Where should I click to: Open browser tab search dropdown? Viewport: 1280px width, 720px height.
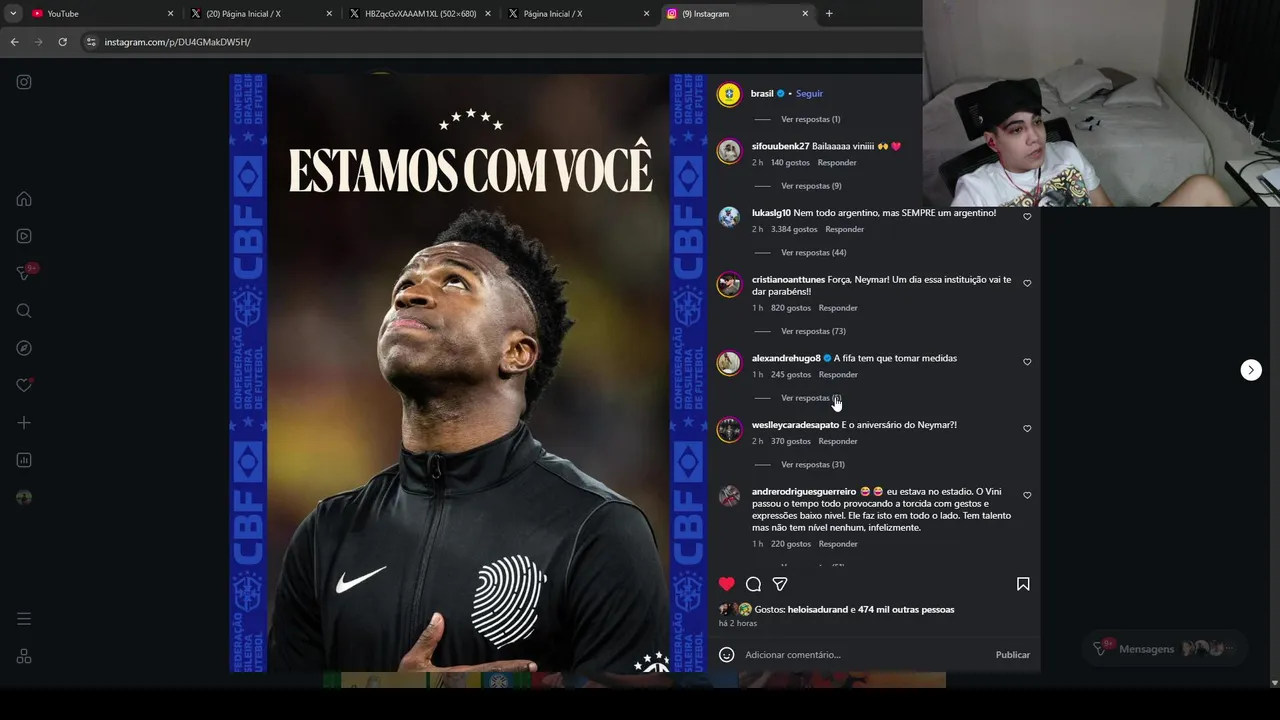tap(13, 13)
